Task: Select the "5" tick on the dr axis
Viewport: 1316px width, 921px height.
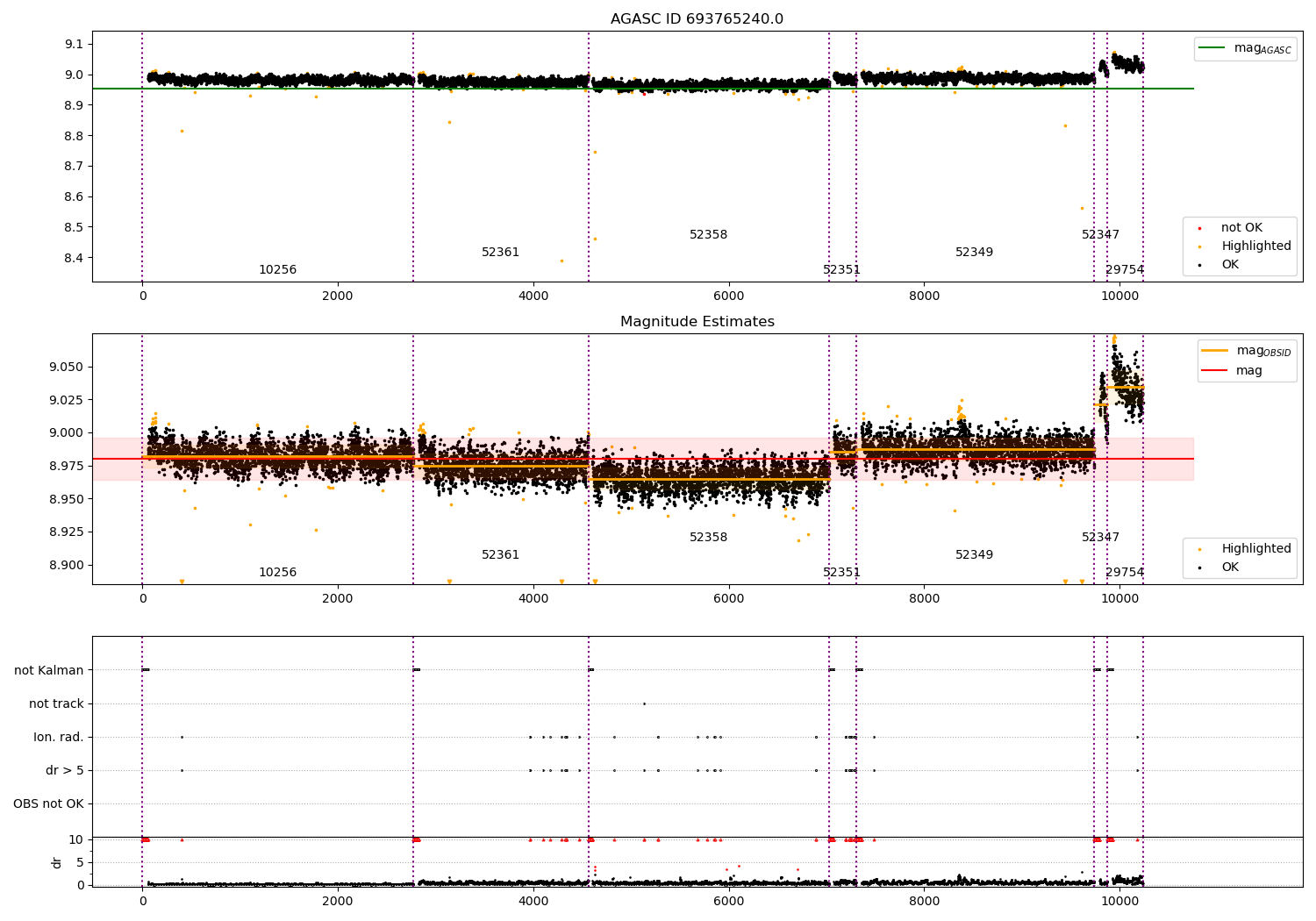Action: pyautogui.click(x=80, y=863)
